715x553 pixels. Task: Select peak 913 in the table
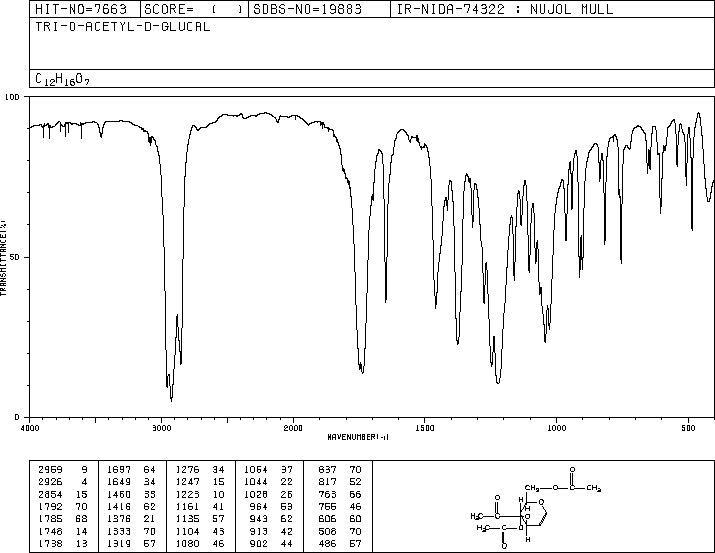259,531
